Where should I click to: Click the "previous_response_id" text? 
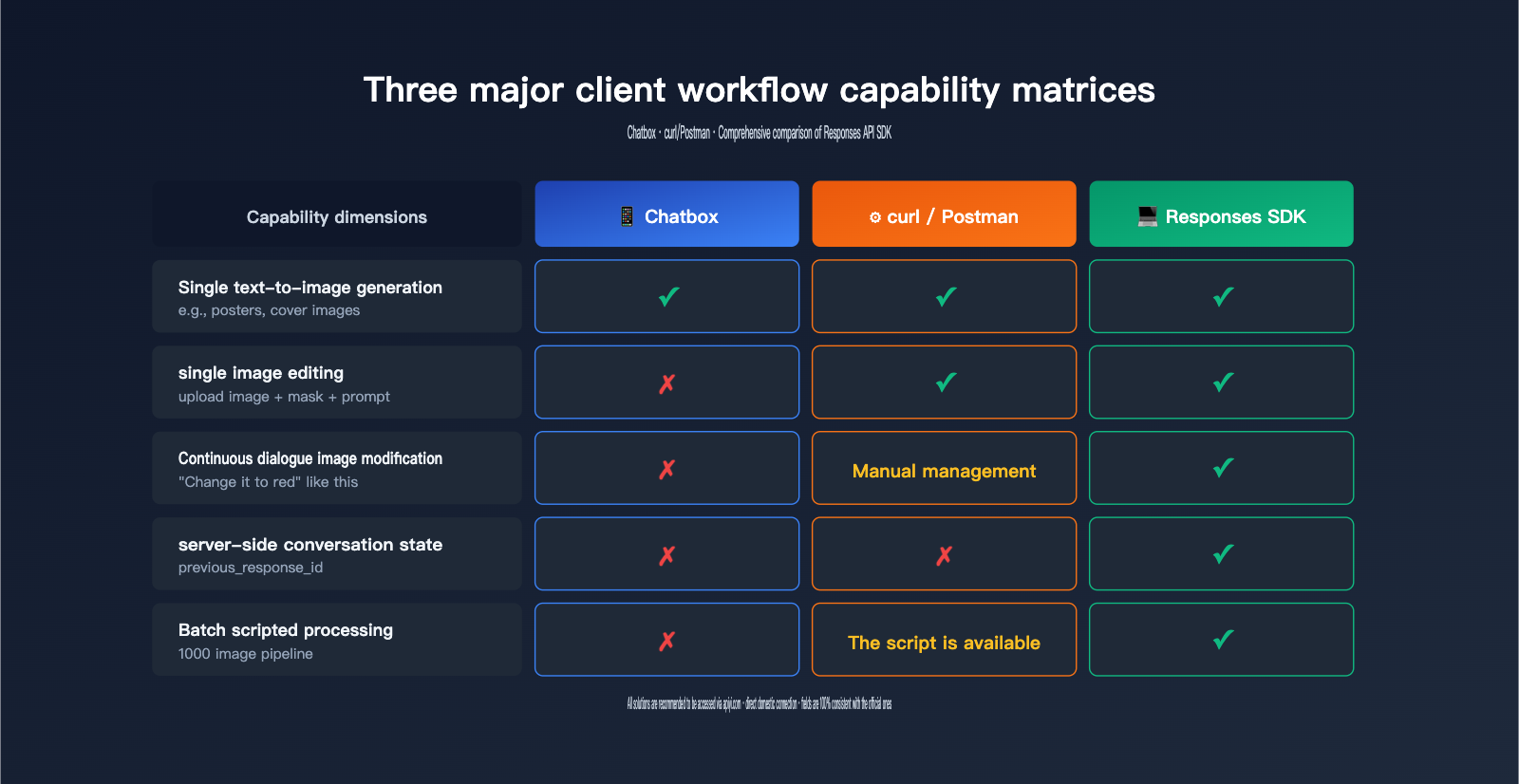[x=251, y=568]
